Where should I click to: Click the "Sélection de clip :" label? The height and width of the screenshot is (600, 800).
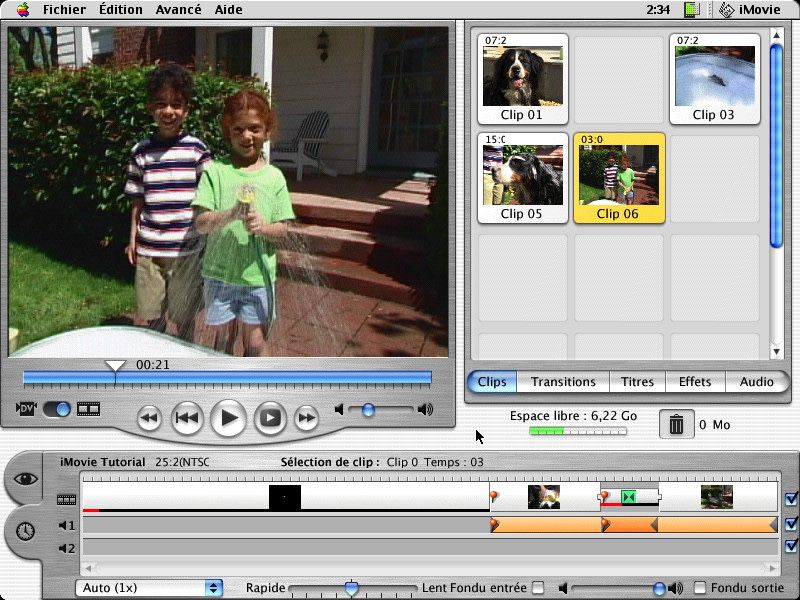point(330,462)
